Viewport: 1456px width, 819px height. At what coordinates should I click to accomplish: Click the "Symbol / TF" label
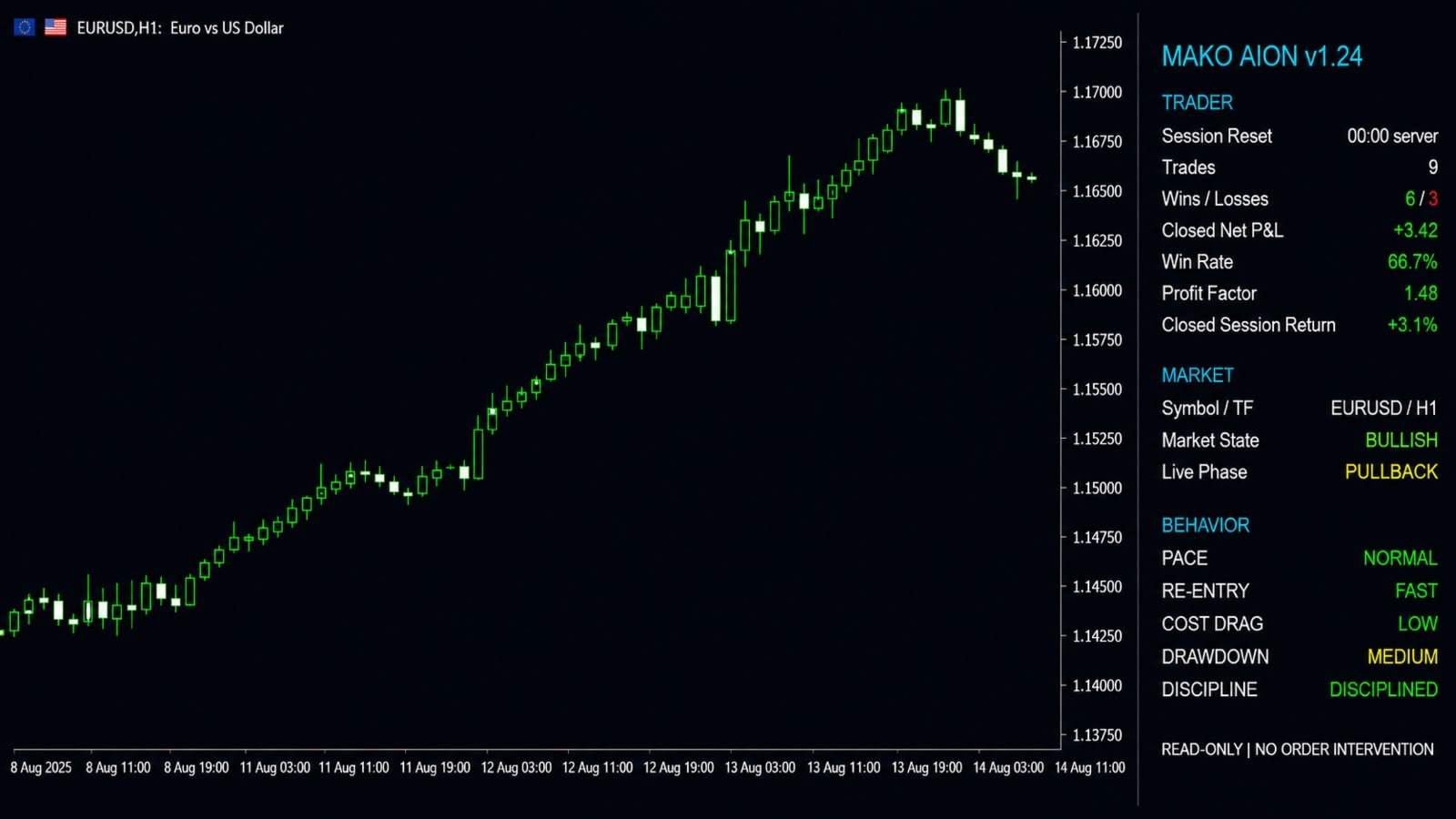pos(1207,409)
